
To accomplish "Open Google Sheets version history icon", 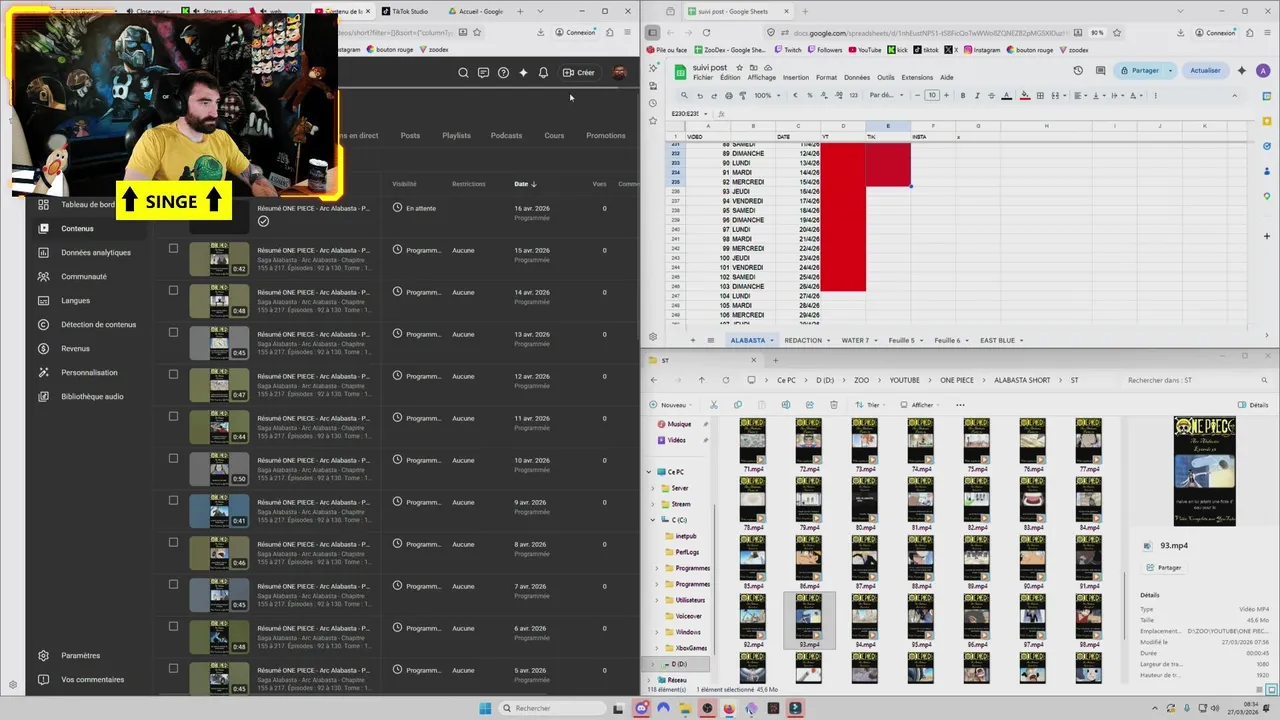I will point(1078,71).
